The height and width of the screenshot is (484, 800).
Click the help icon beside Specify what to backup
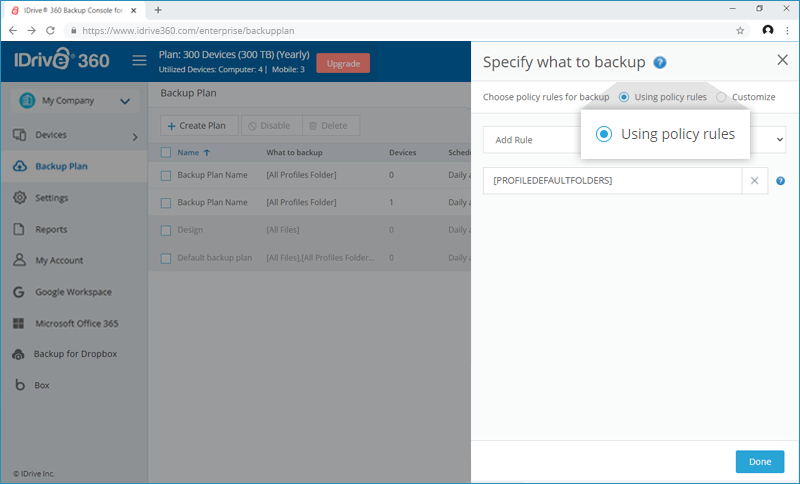coord(660,62)
